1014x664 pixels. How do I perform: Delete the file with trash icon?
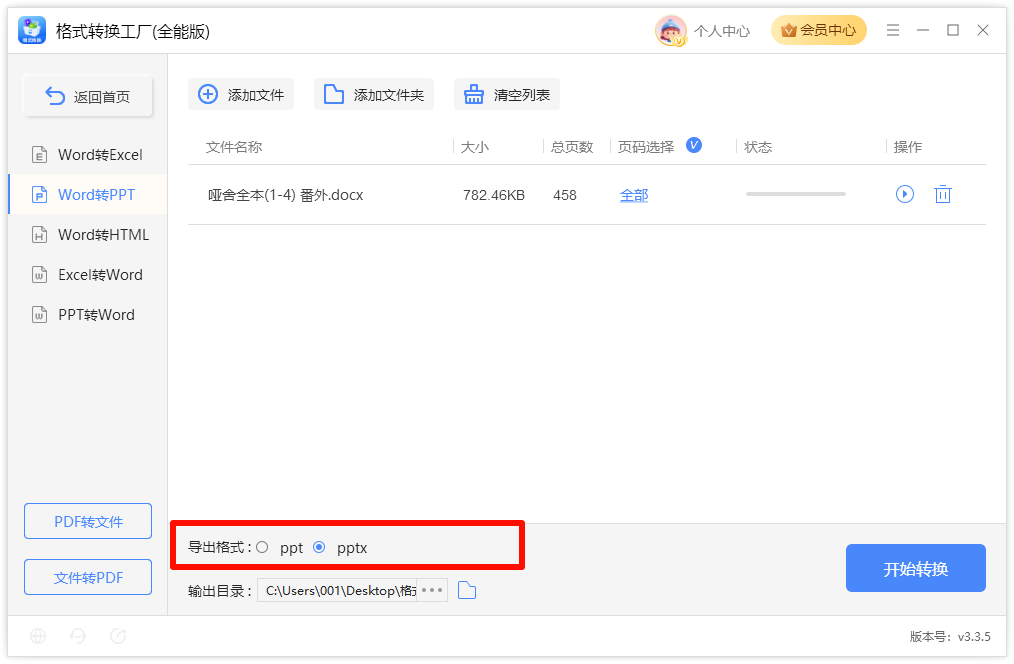[943, 194]
